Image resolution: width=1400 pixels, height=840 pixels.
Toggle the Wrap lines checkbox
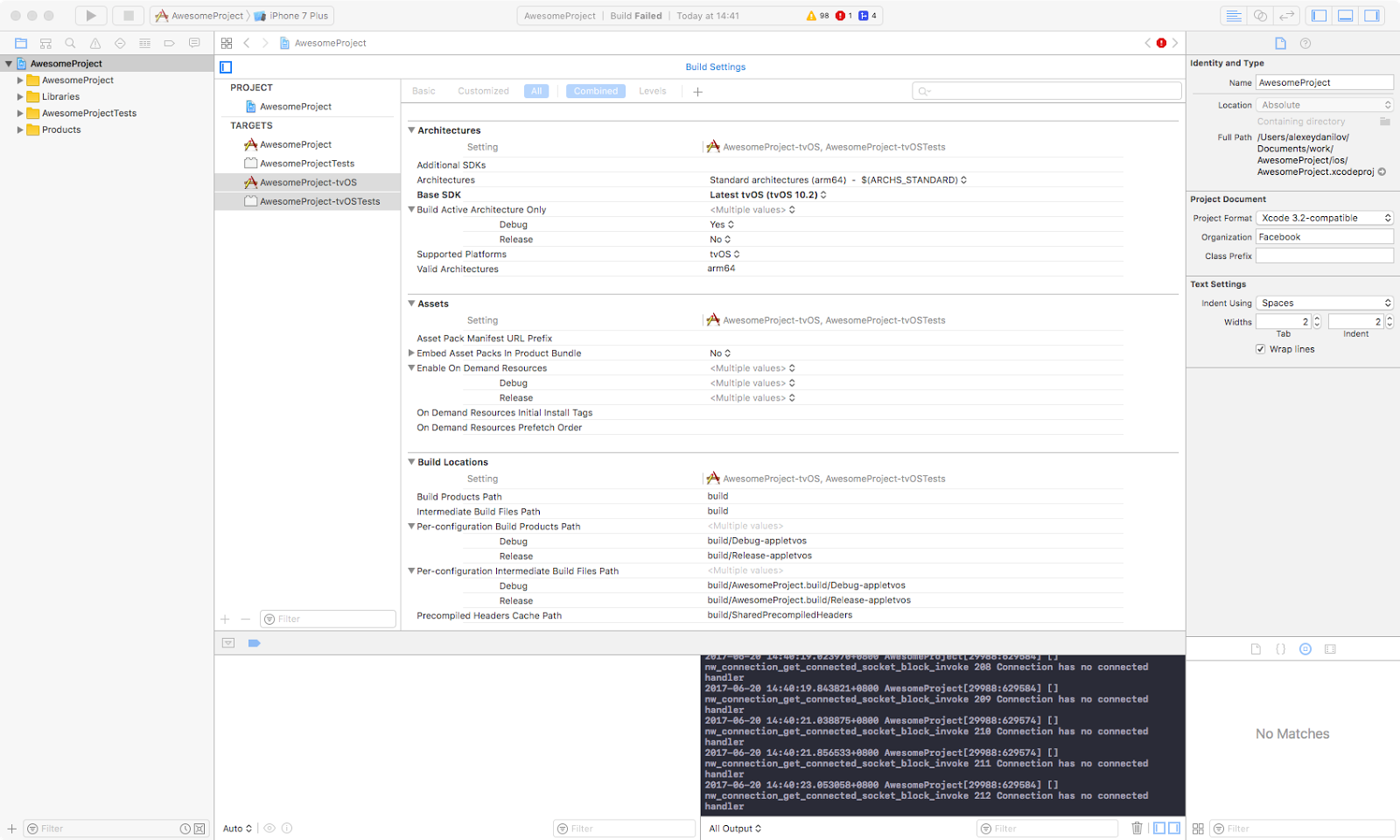[1260, 348]
